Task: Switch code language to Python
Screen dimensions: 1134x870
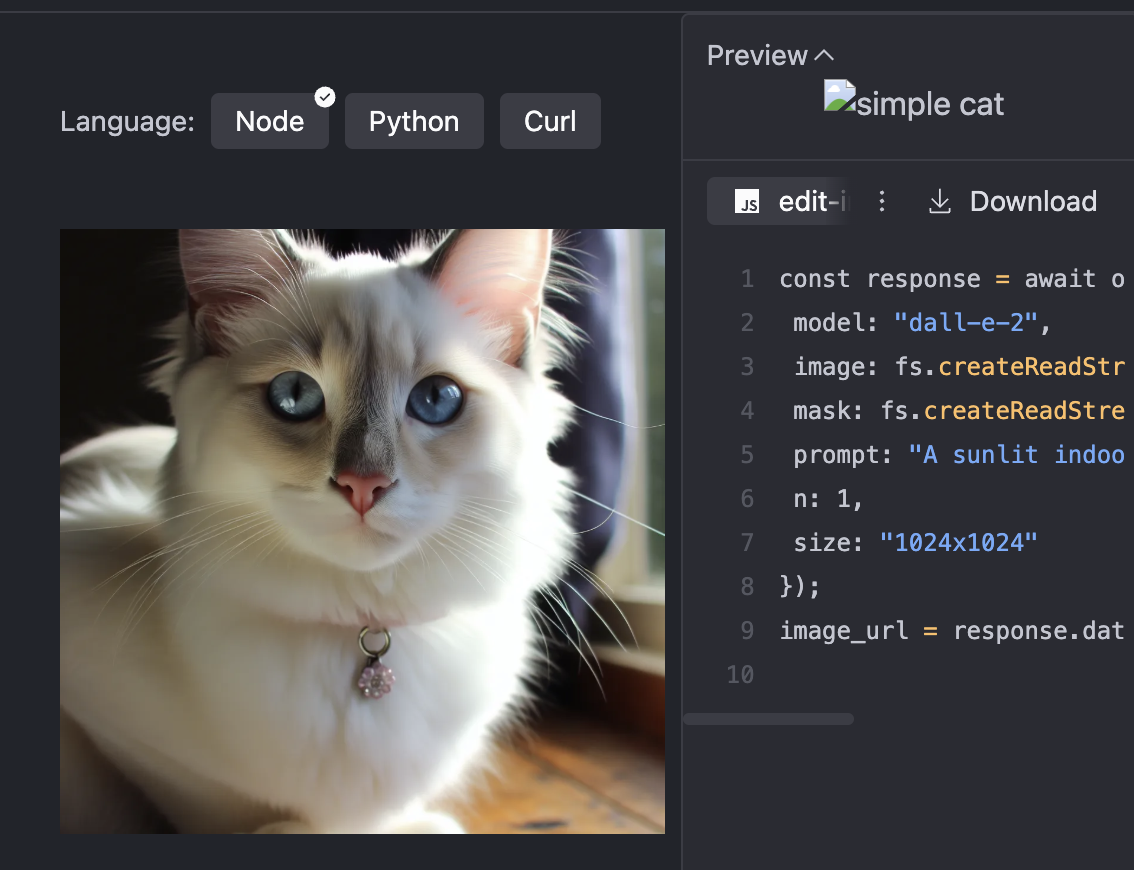Action: (x=414, y=121)
